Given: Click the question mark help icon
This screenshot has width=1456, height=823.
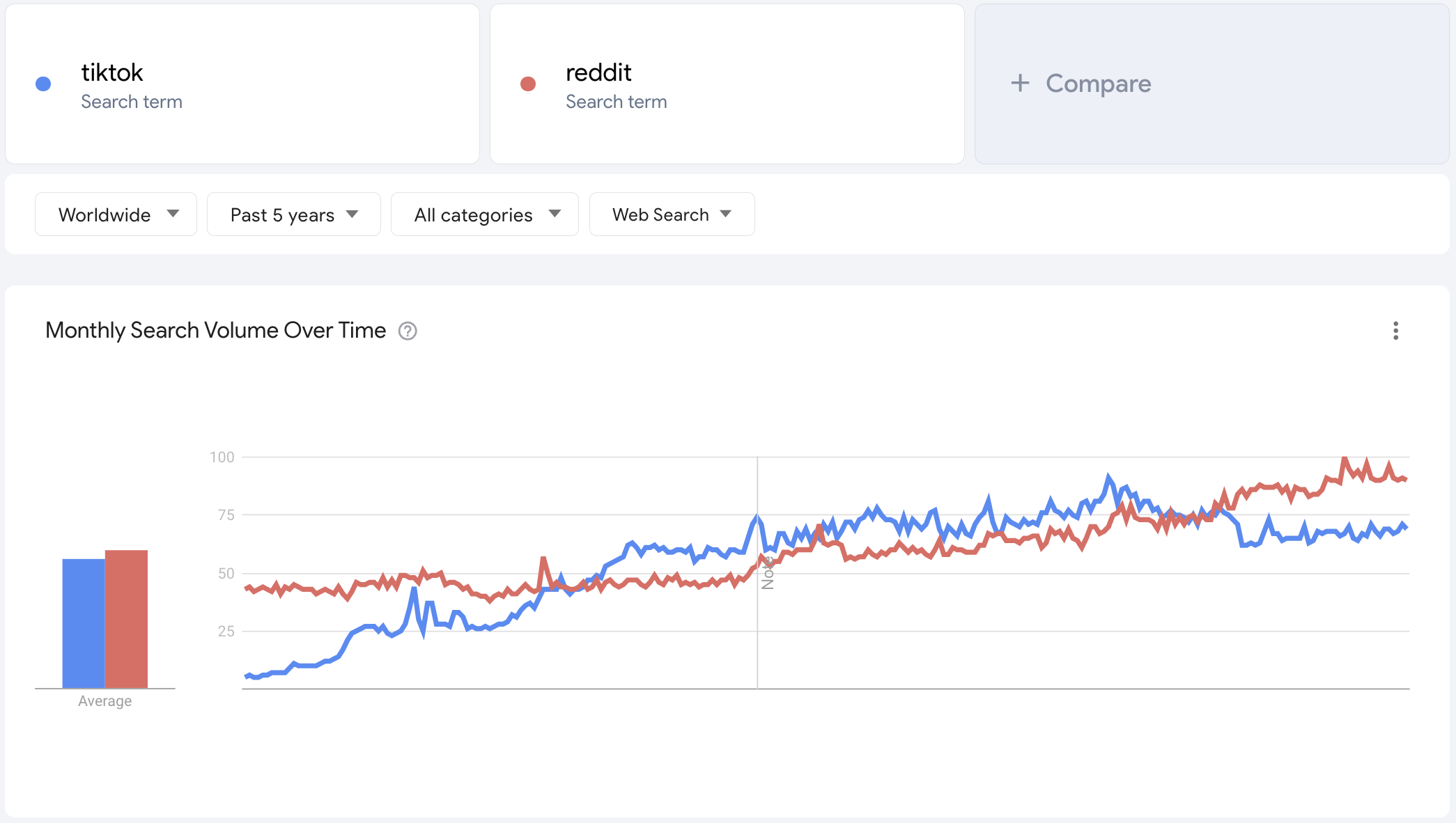Looking at the screenshot, I should [407, 331].
